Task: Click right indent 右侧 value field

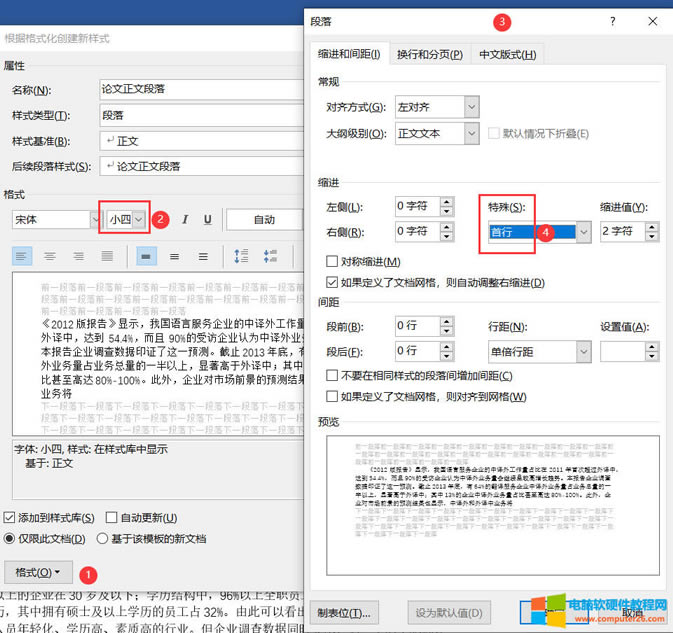Action: tap(418, 231)
